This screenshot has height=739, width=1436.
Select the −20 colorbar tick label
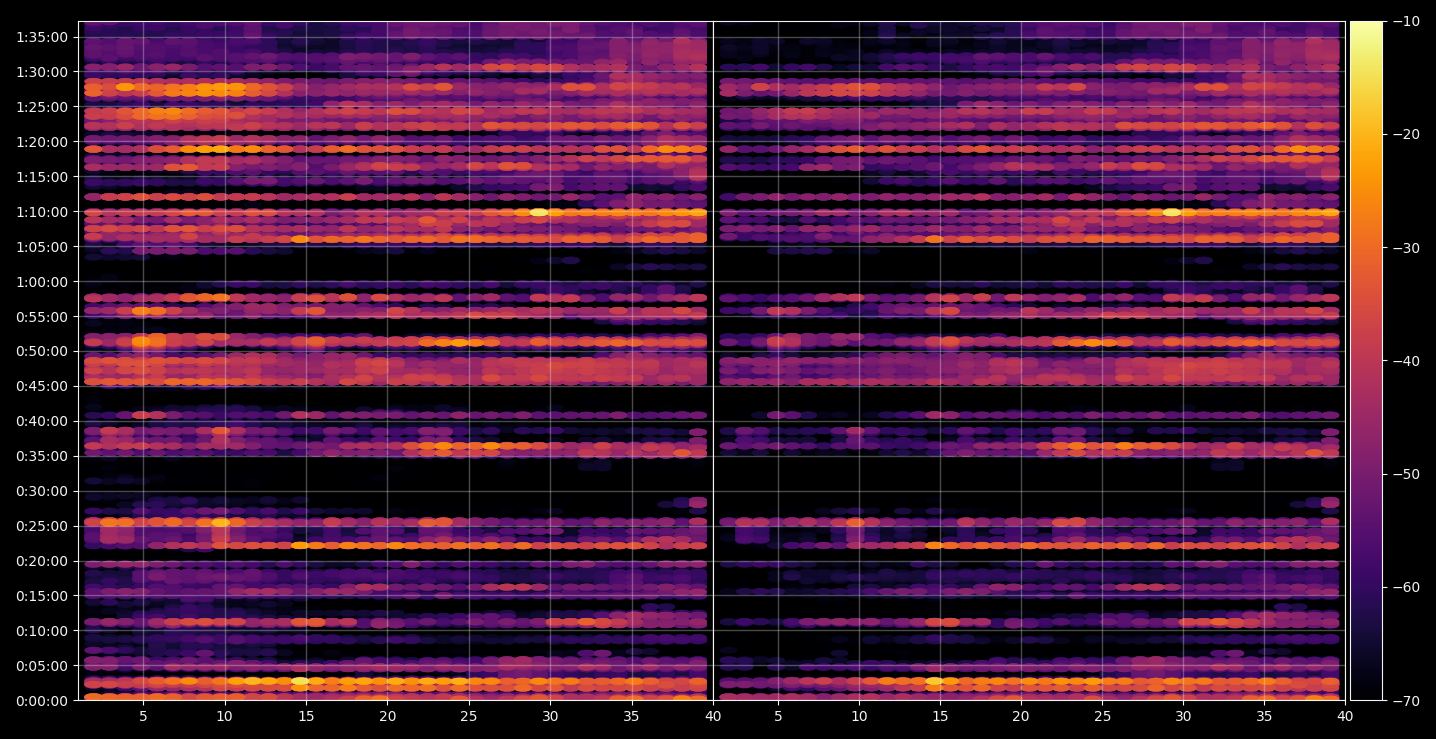point(1406,135)
